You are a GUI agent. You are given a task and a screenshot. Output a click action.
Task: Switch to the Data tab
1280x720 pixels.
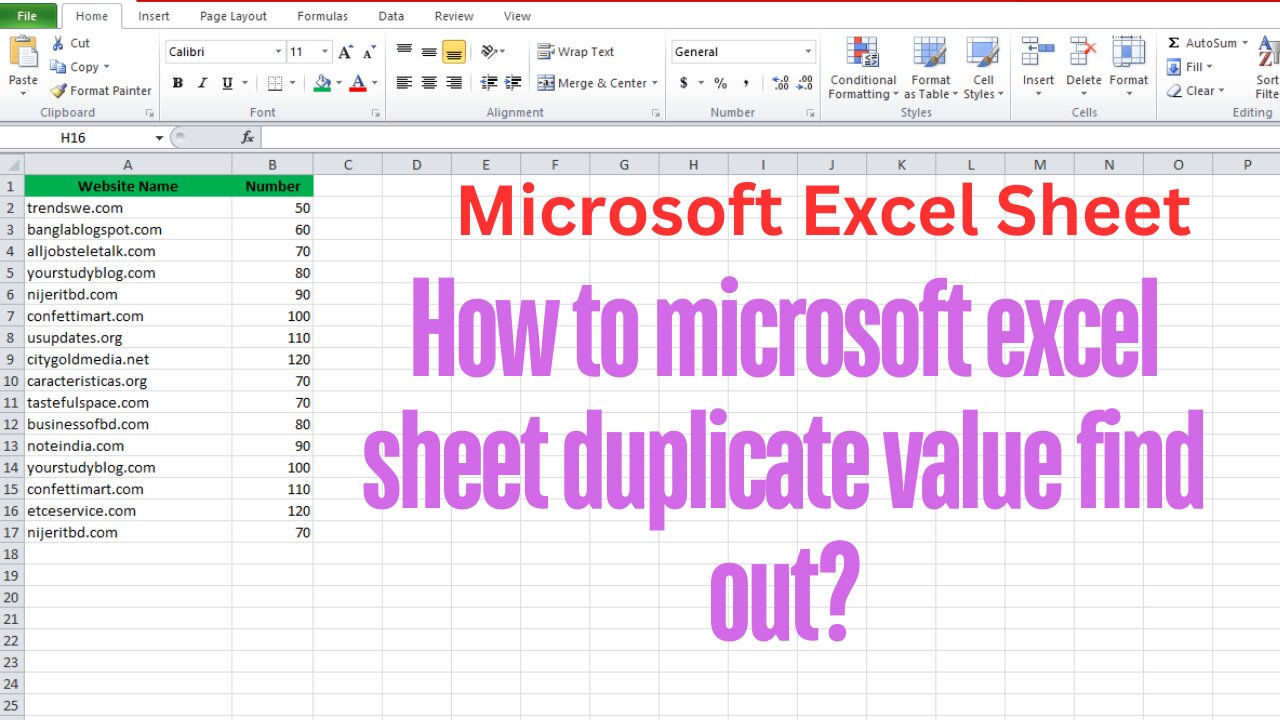[391, 16]
